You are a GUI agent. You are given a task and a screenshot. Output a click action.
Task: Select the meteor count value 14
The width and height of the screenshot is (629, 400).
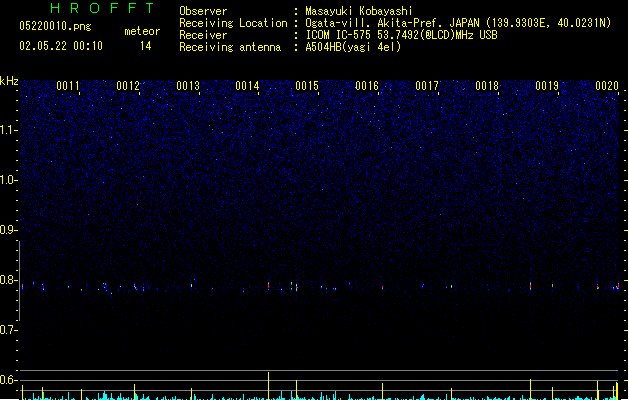click(x=146, y=46)
